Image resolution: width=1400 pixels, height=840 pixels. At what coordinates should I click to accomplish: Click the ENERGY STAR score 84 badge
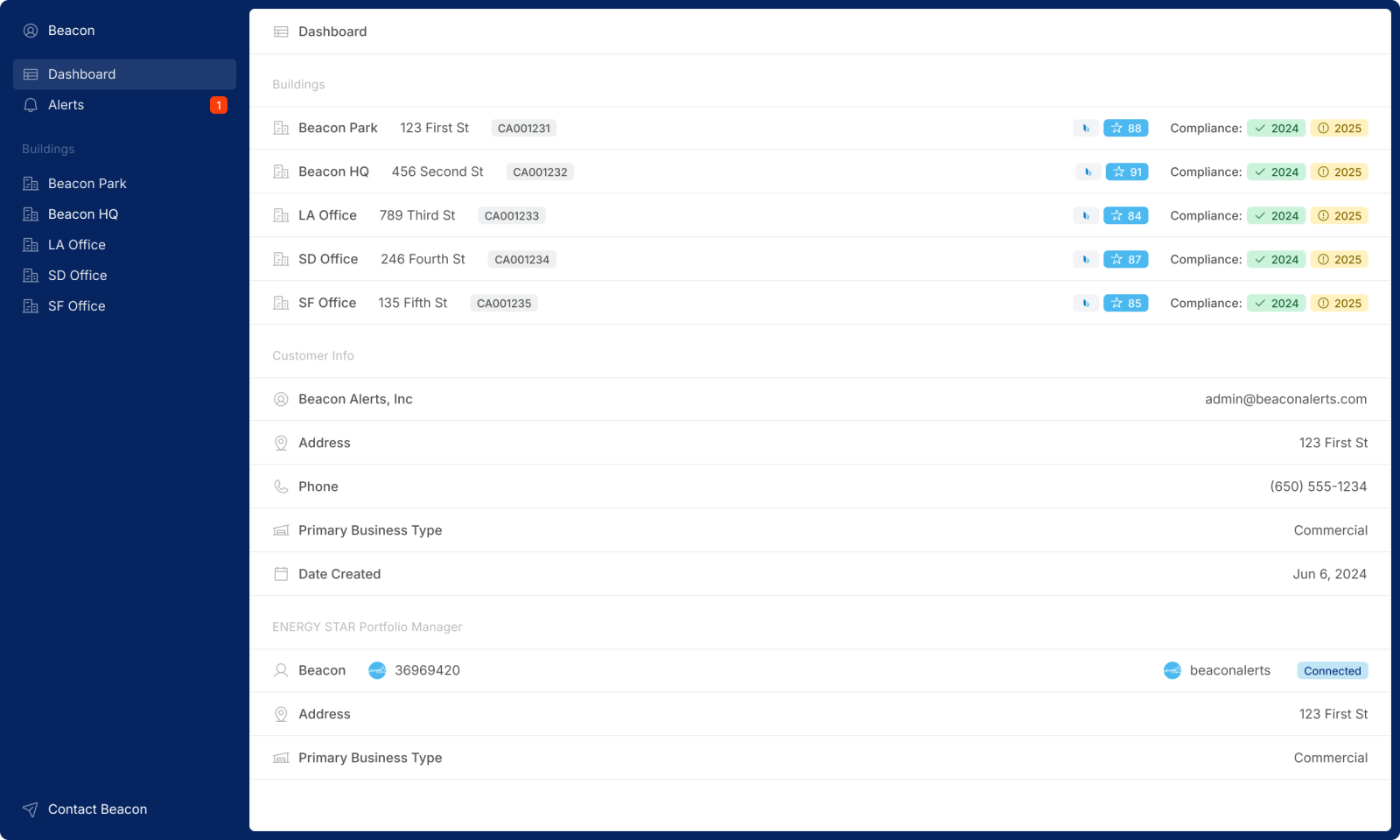pos(1126,216)
